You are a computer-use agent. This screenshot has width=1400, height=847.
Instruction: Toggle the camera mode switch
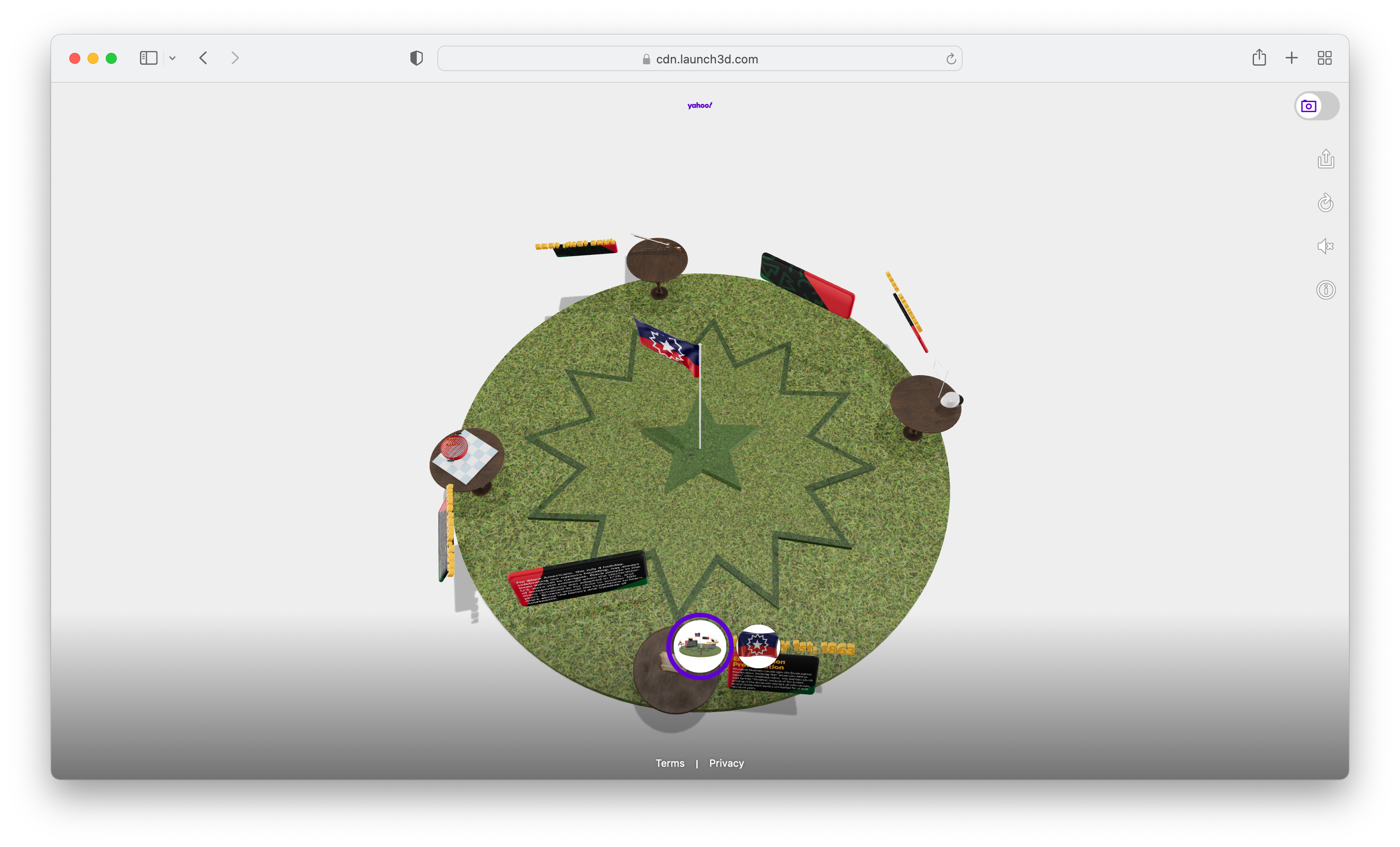pyautogui.click(x=1316, y=106)
